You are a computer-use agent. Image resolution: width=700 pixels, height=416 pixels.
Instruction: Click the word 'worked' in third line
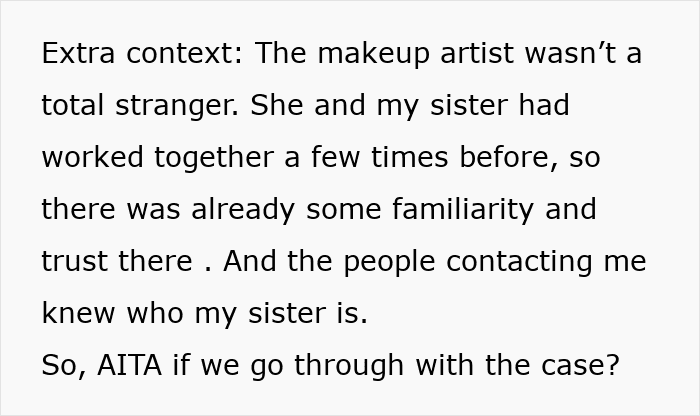coord(92,157)
